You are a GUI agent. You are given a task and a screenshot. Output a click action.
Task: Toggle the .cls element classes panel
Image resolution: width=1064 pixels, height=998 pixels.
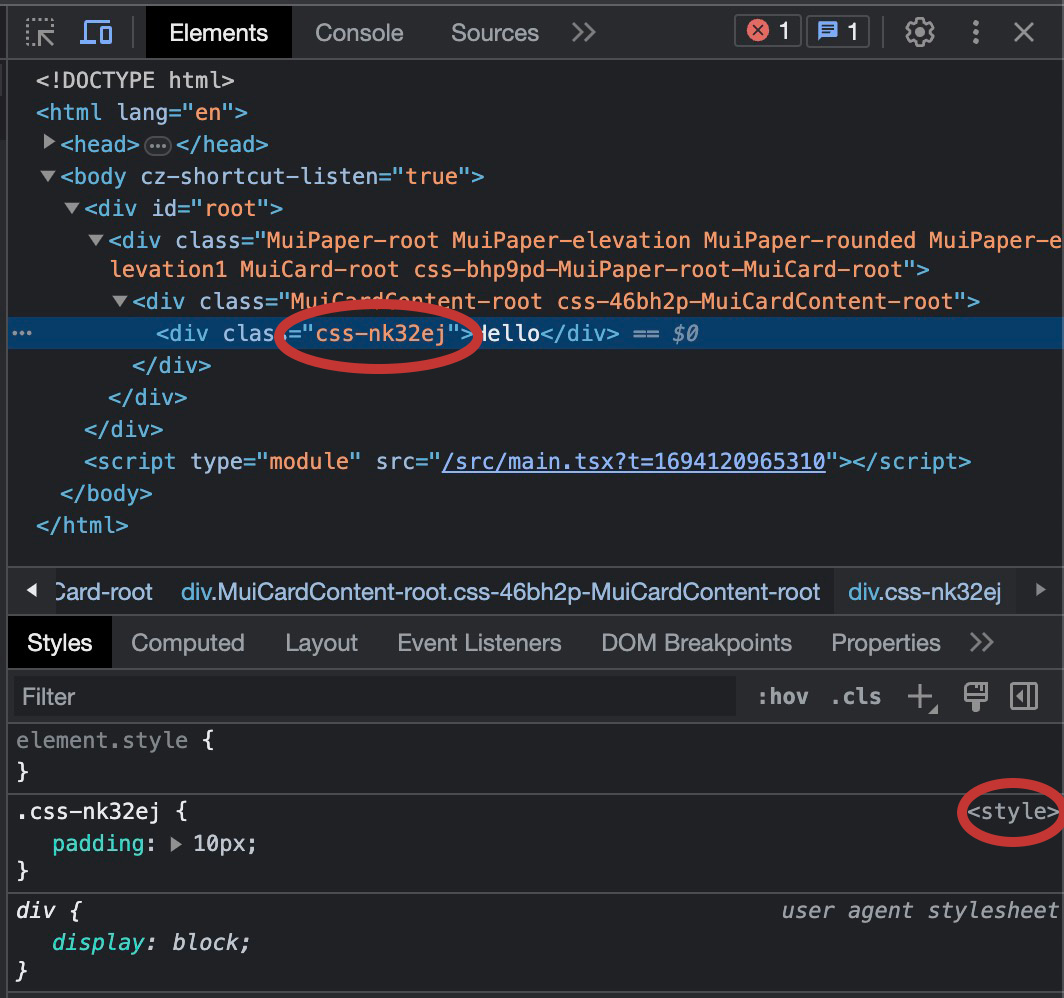coord(856,697)
